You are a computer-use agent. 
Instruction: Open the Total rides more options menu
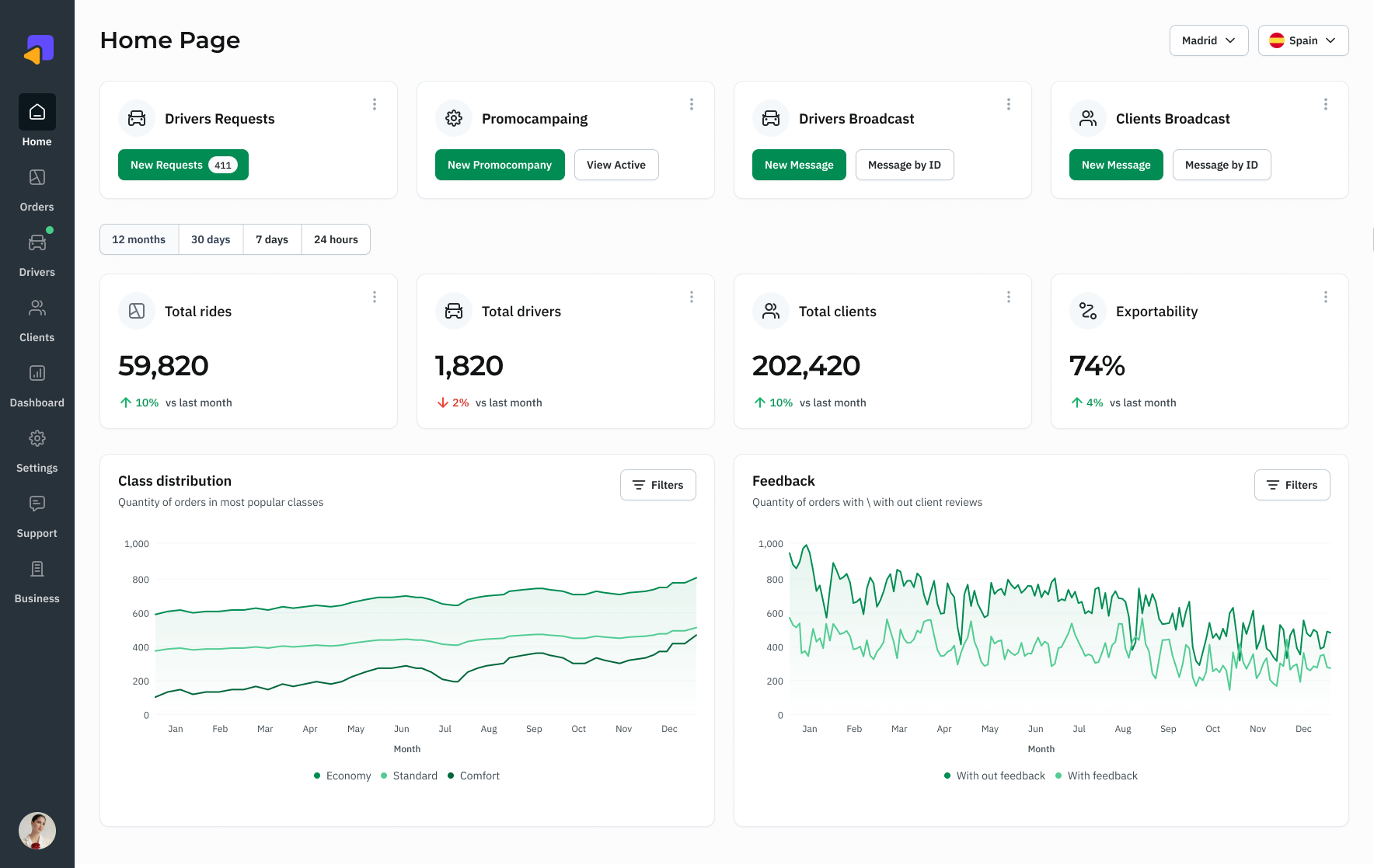[x=375, y=297]
